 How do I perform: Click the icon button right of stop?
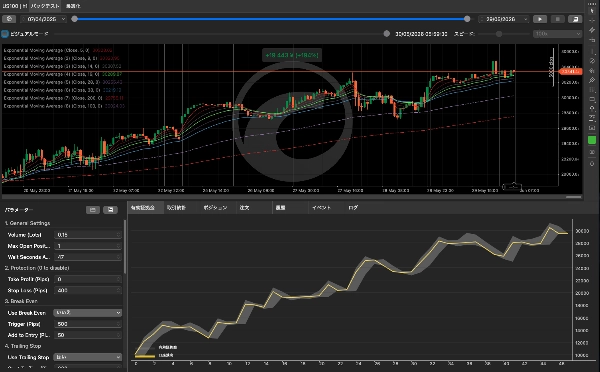(575, 19)
